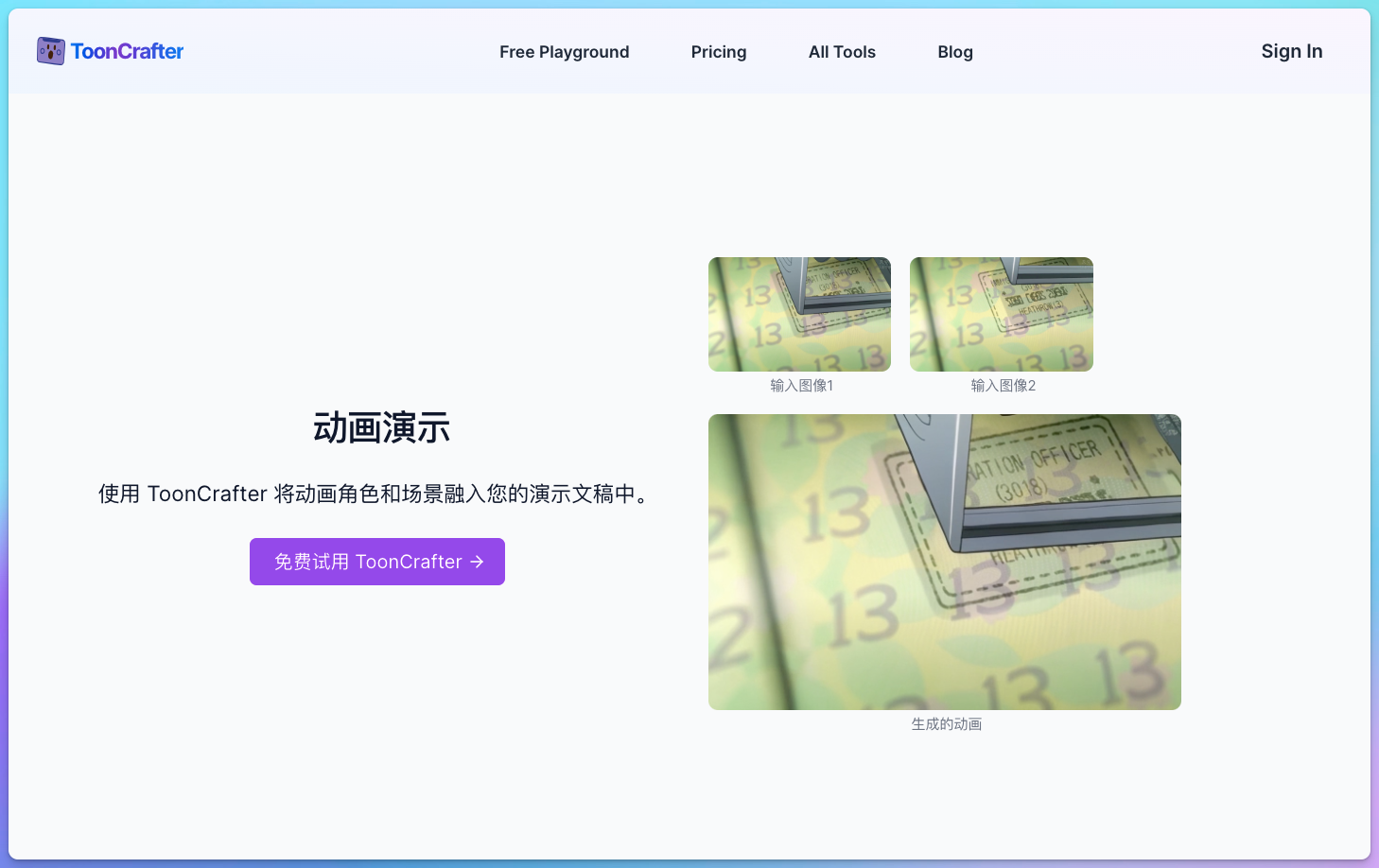Click the 动画演示 heading
Screen dimensions: 1379x868
(x=381, y=427)
